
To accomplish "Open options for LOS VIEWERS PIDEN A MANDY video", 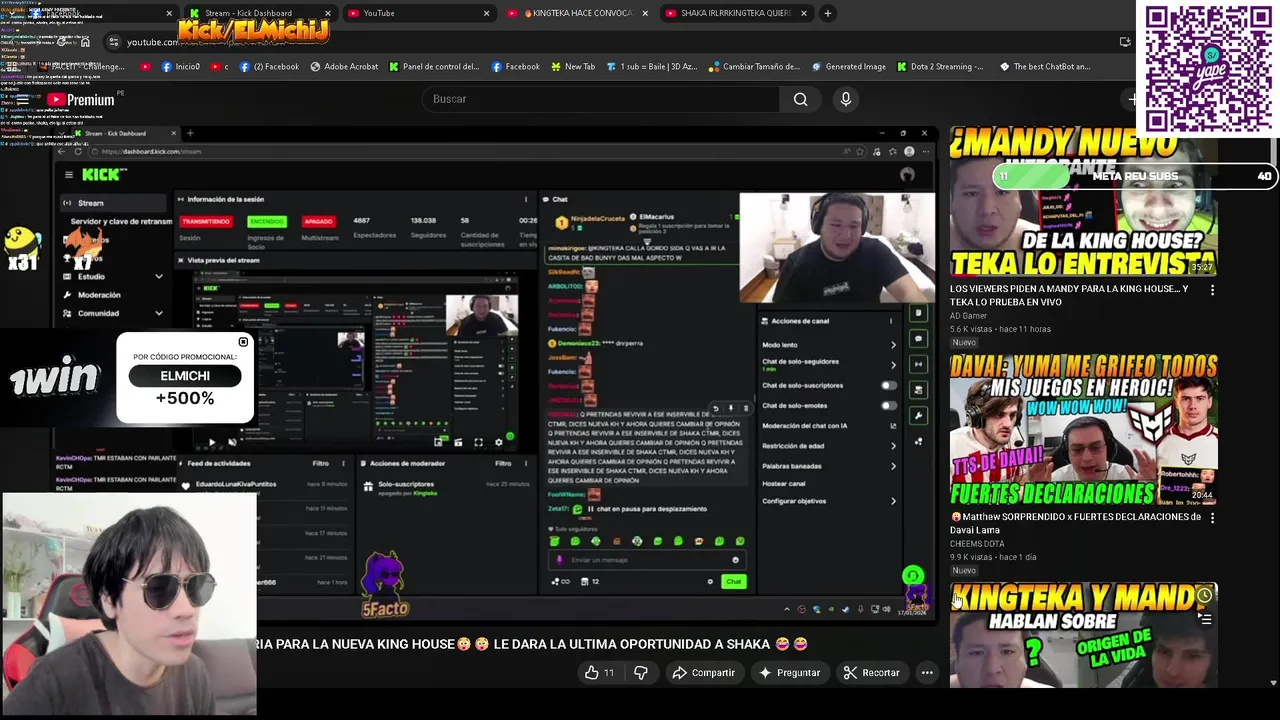I will pos(1212,290).
